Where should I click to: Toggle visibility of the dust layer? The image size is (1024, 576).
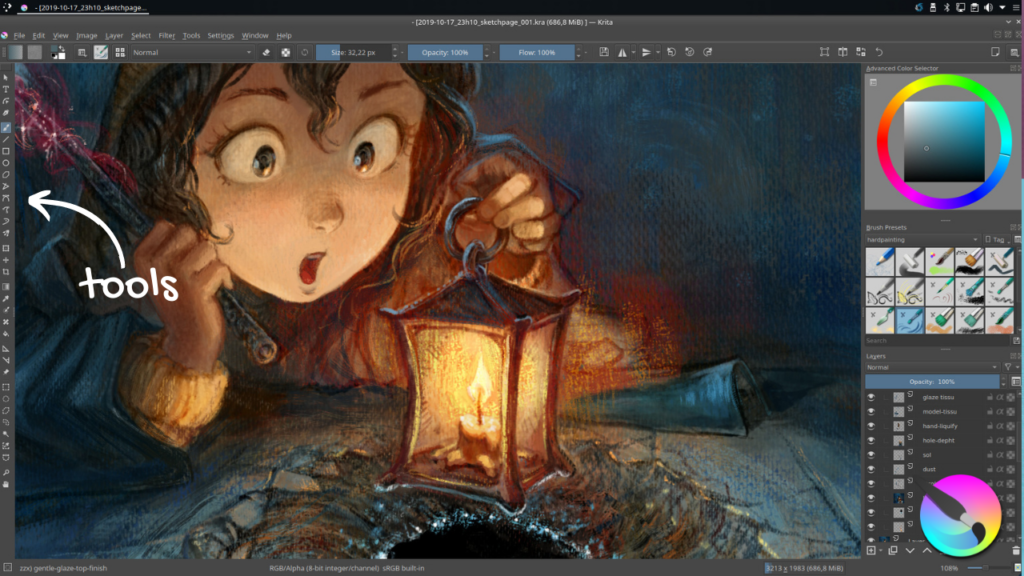click(871, 469)
